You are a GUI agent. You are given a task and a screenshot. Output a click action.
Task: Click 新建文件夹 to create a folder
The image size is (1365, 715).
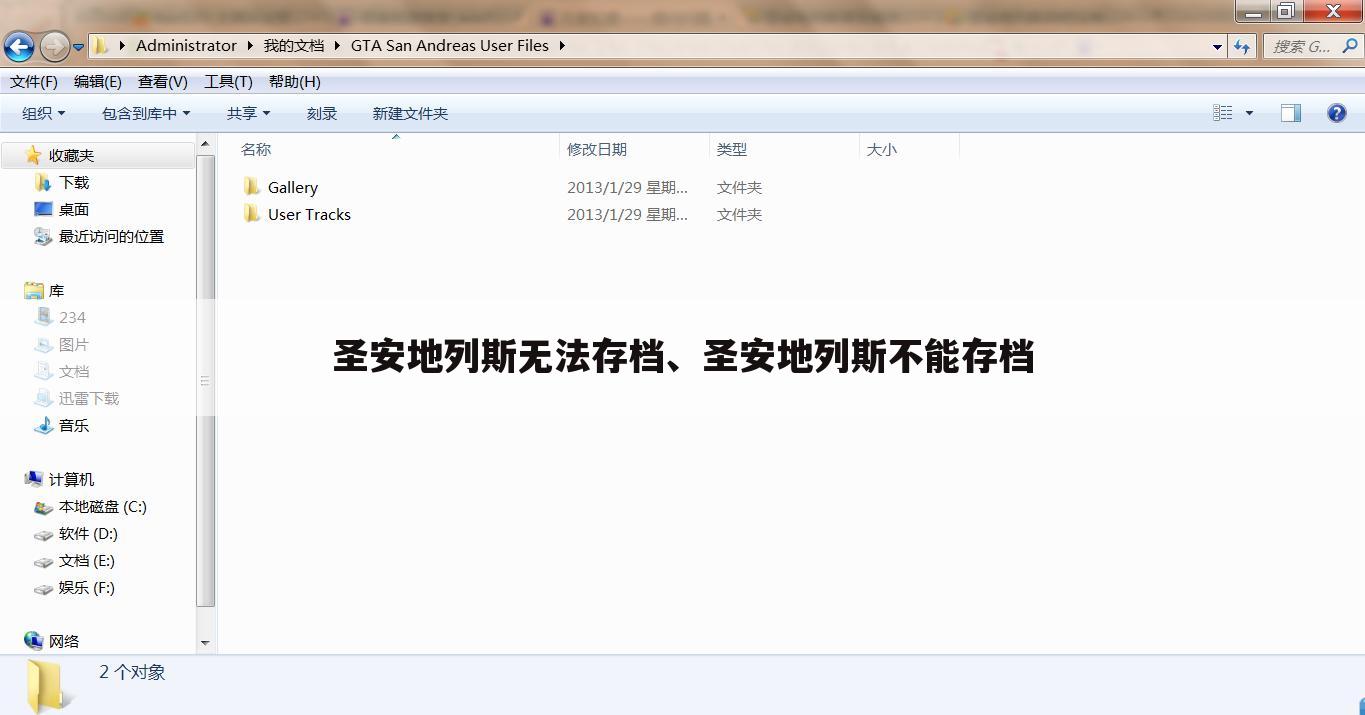point(410,113)
